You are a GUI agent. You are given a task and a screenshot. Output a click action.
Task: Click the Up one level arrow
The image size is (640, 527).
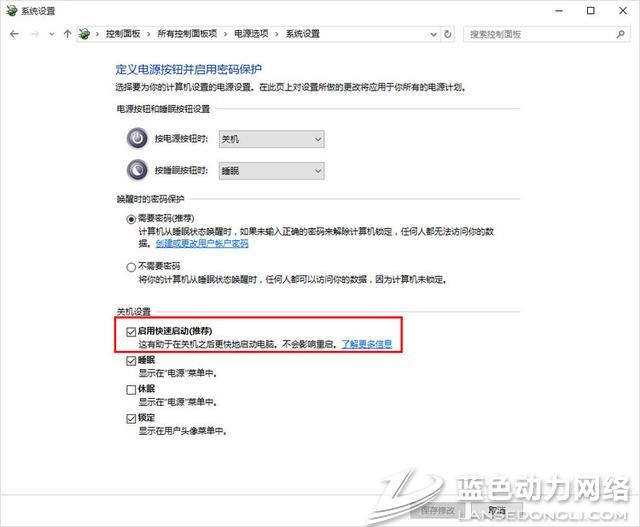(x=67, y=33)
